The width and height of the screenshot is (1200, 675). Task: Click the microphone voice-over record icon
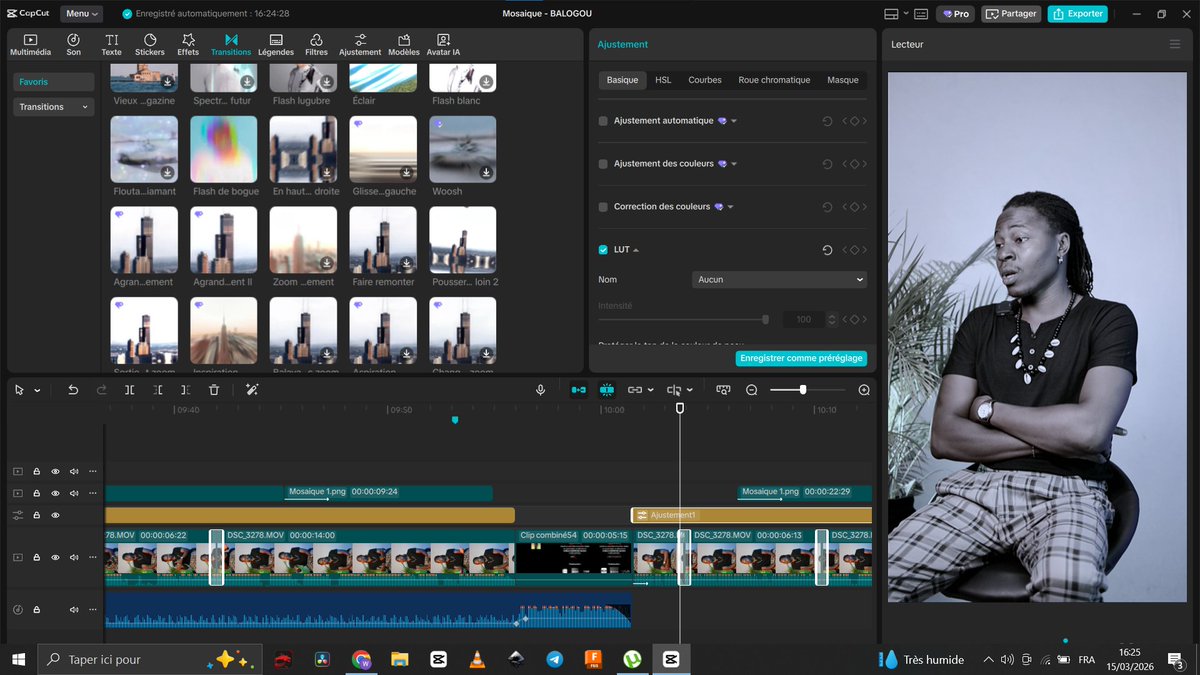[x=541, y=390]
